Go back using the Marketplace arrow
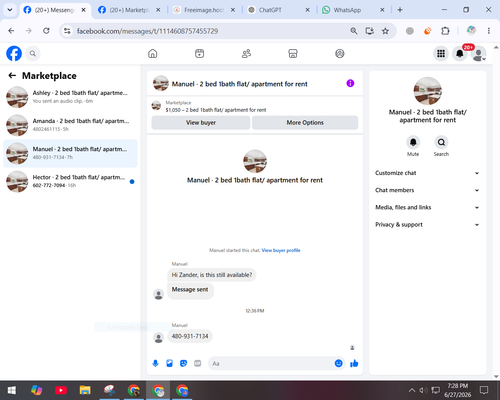Image resolution: width=500 pixels, height=400 pixels. click(x=12, y=76)
